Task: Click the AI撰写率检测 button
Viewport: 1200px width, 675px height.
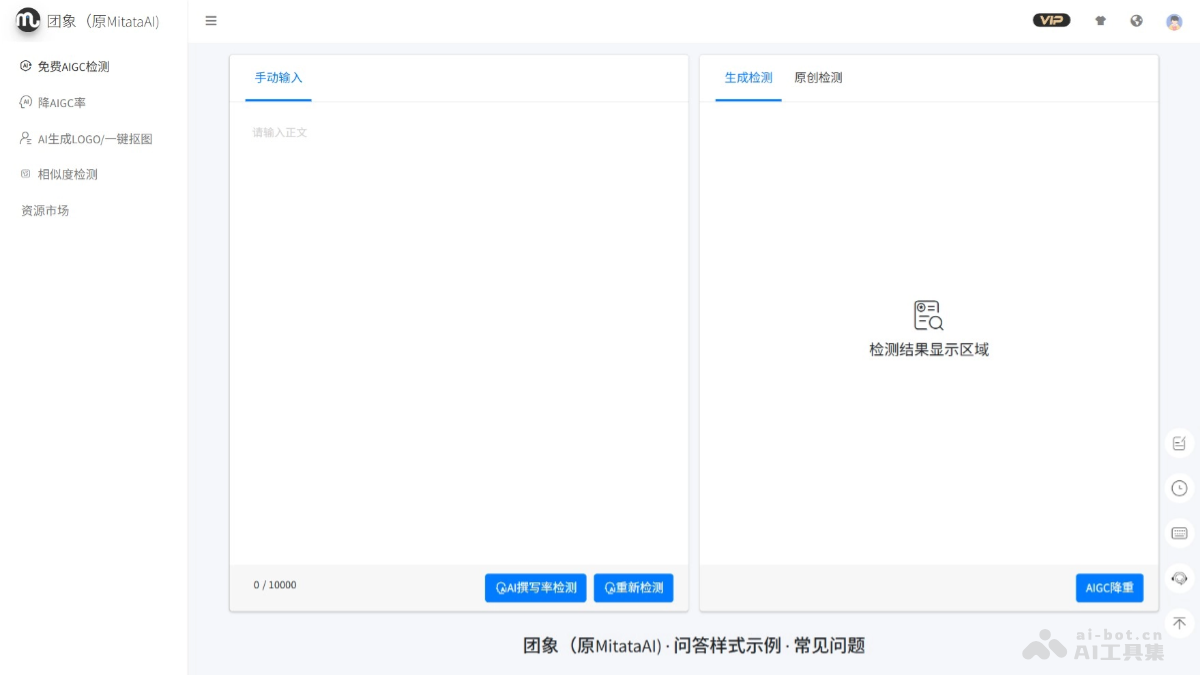Action: tap(535, 587)
